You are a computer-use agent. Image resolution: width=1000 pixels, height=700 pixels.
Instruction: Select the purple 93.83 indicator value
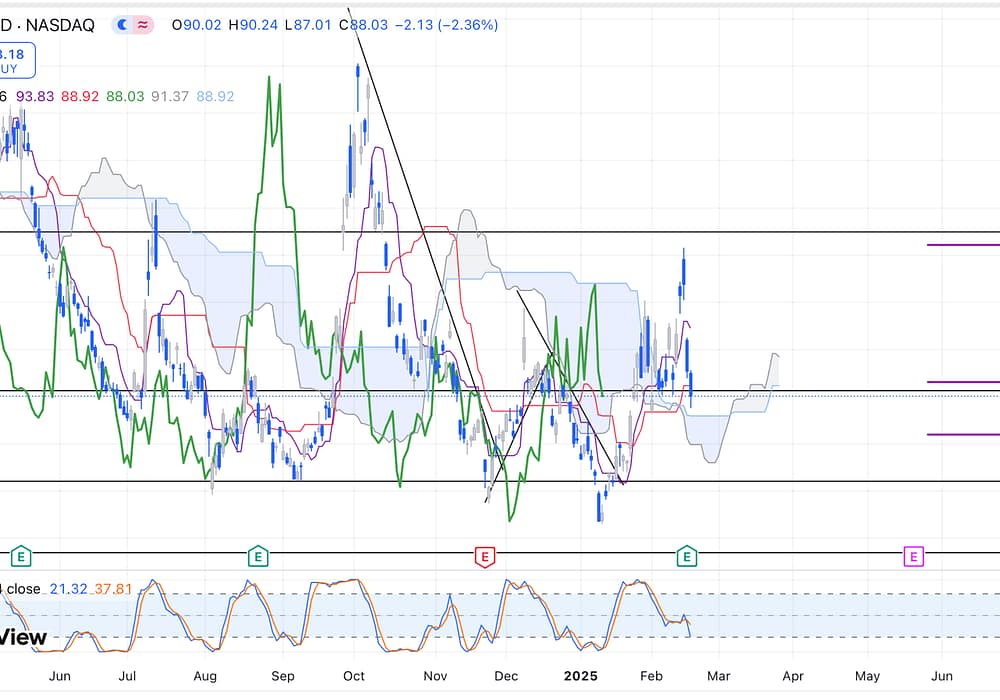click(x=36, y=97)
